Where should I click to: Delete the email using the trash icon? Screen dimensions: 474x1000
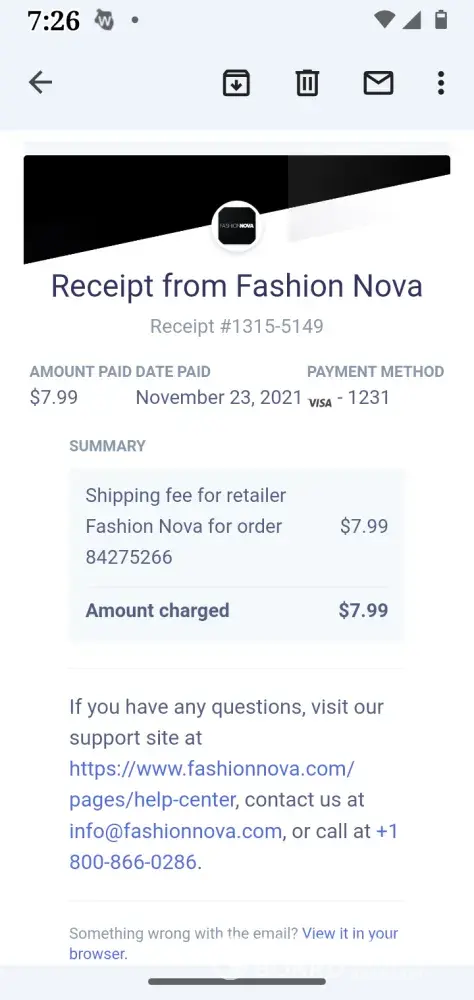307,83
